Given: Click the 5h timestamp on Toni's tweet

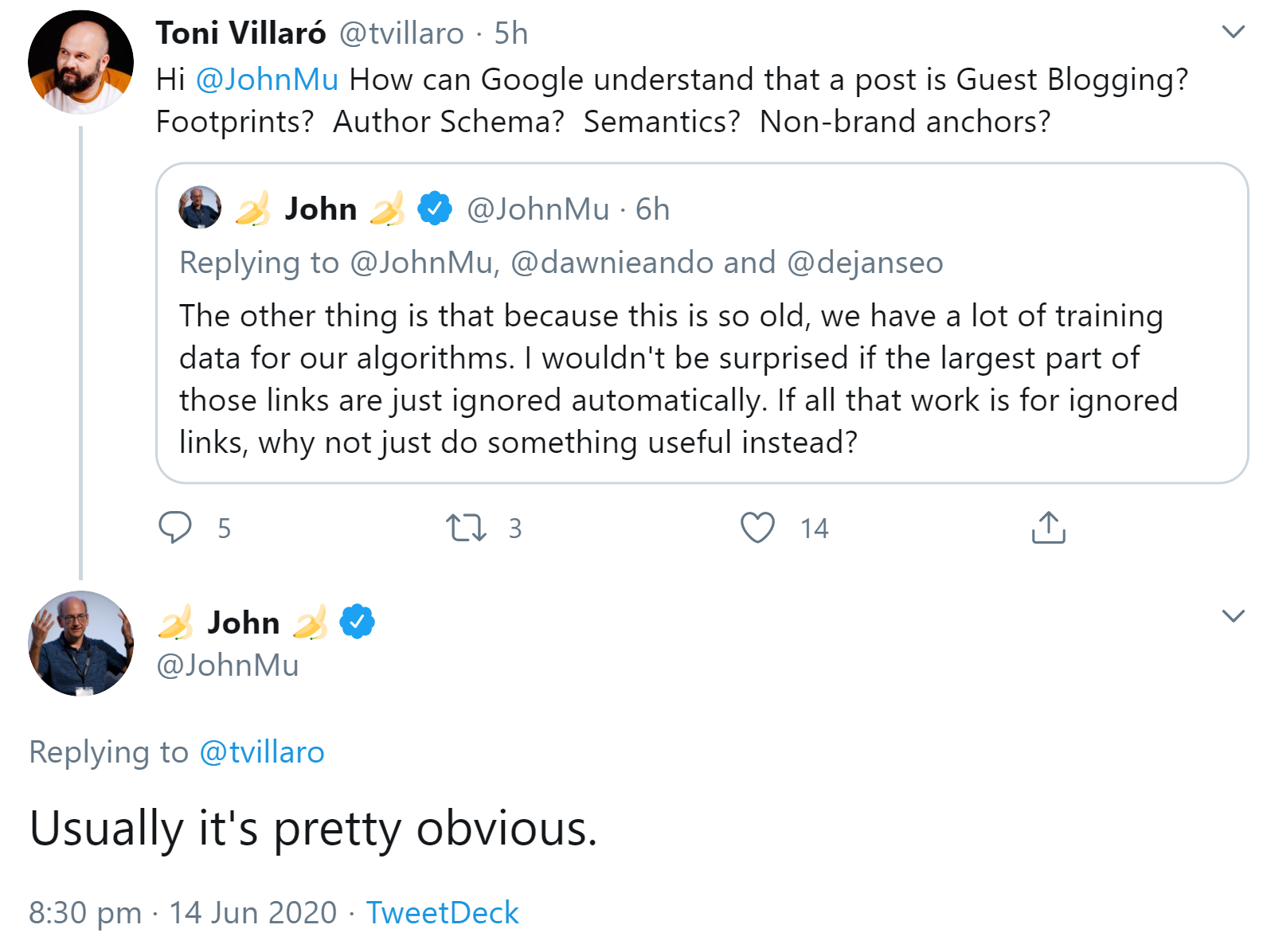Looking at the screenshot, I should pyautogui.click(x=510, y=33).
